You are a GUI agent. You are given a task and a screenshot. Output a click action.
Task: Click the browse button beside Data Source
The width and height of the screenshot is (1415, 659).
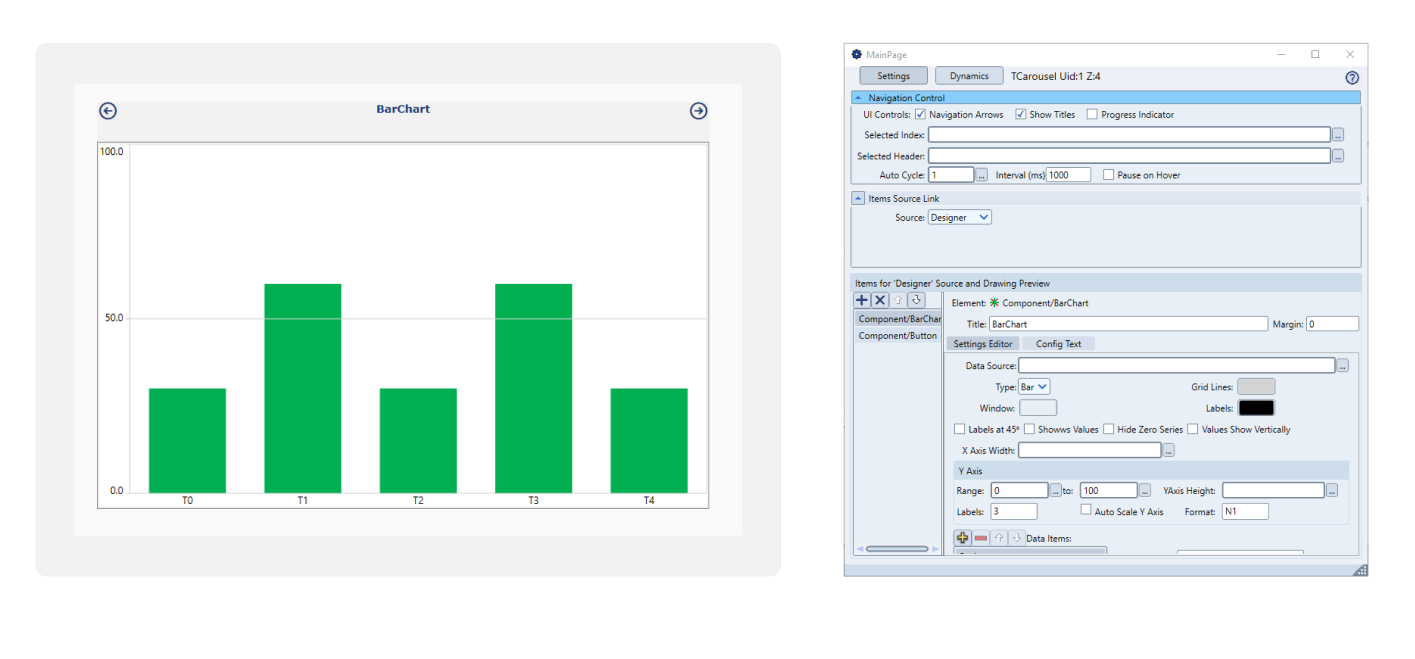(1342, 366)
